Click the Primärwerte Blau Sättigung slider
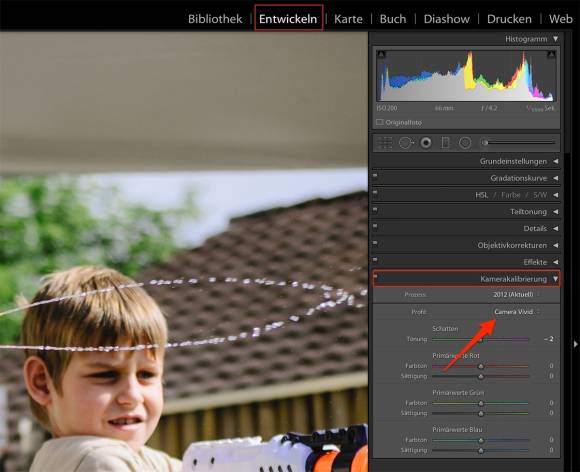 [x=480, y=450]
